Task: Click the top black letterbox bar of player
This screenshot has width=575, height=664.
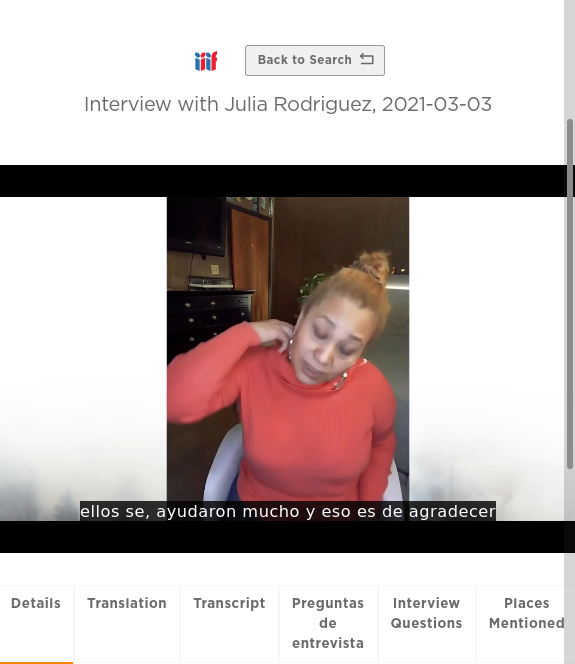Action: click(282, 181)
